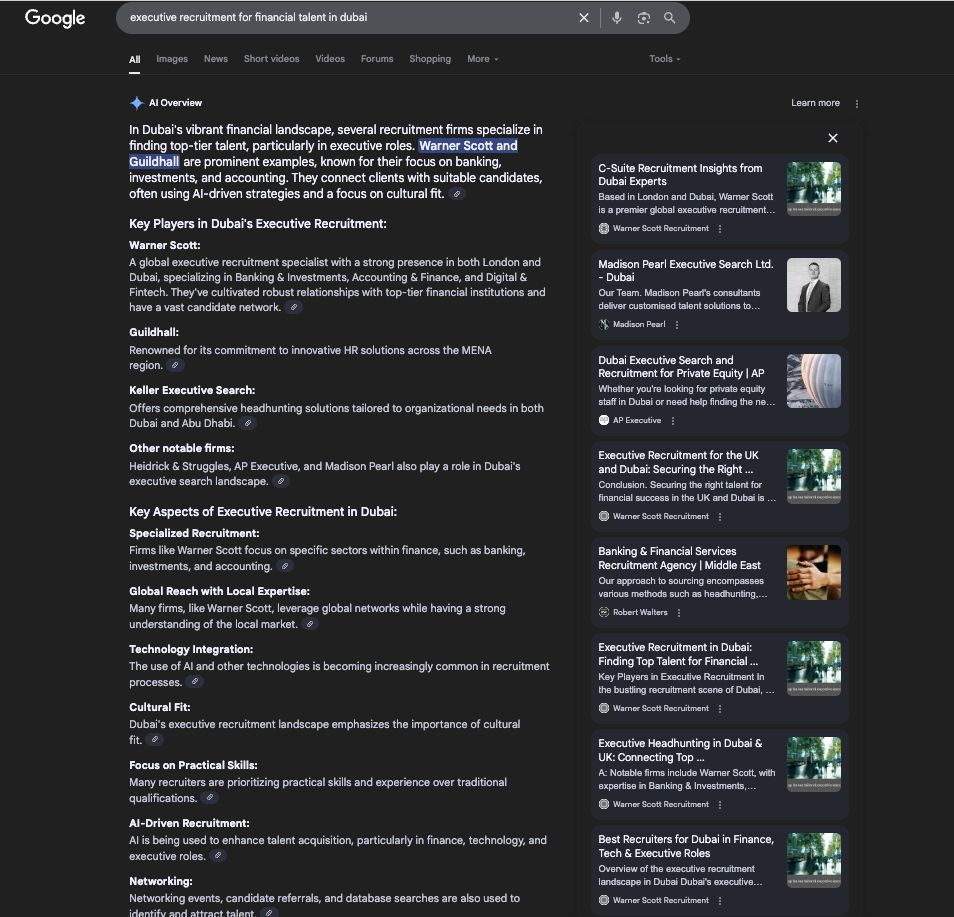The width and height of the screenshot is (954, 917).
Task: Open source link icon after AI-Driven Recruitment text
Action: 218,856
